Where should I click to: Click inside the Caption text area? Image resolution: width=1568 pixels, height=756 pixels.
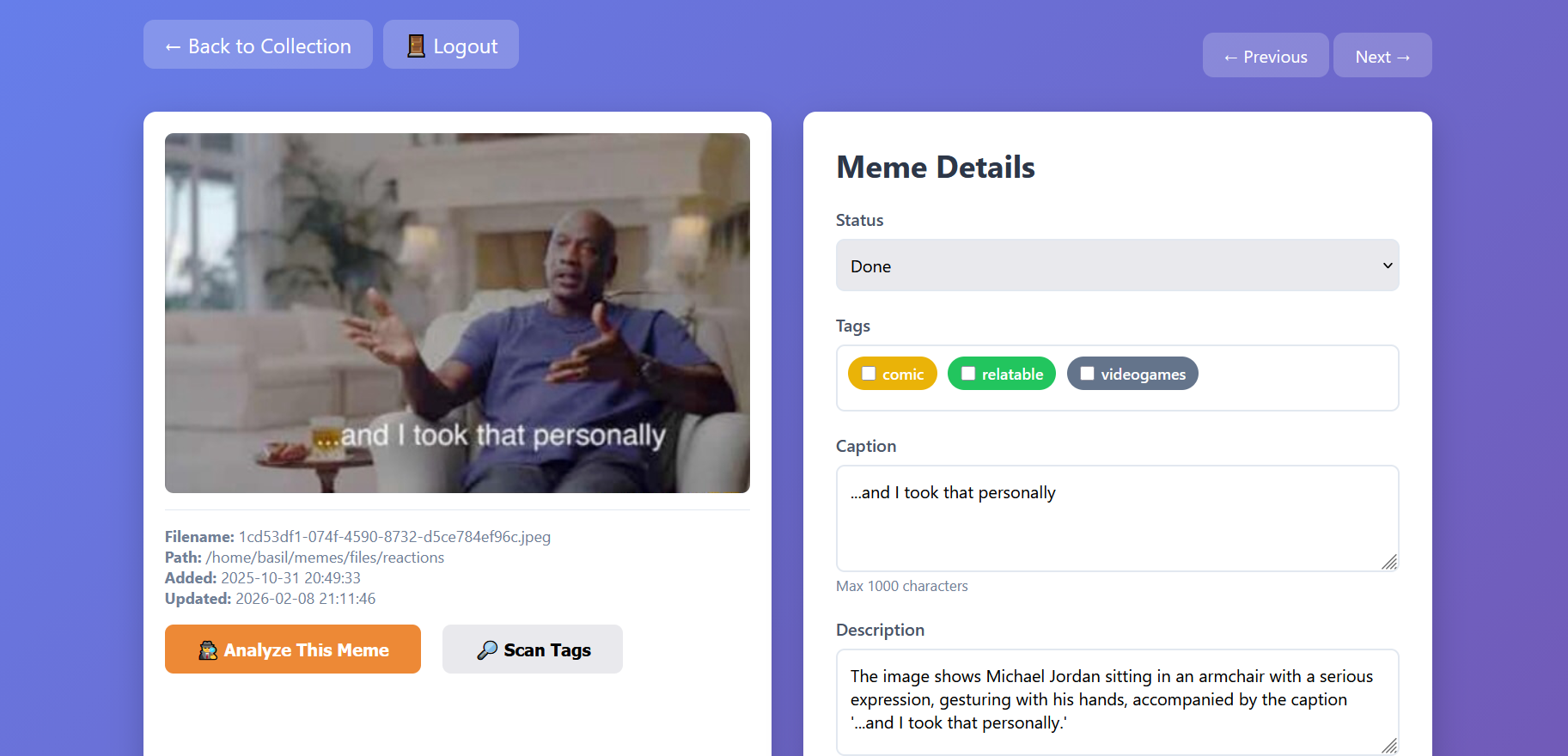[x=1117, y=518]
